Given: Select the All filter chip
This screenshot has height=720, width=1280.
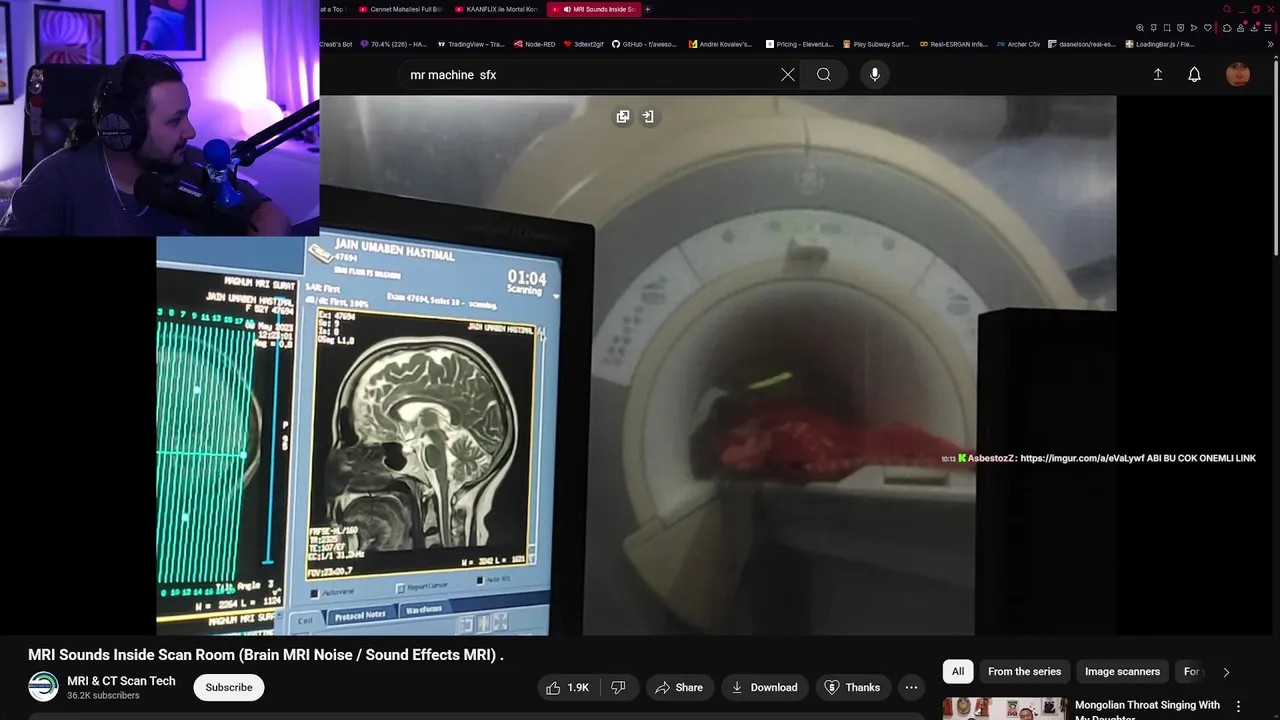Looking at the screenshot, I should tap(958, 672).
